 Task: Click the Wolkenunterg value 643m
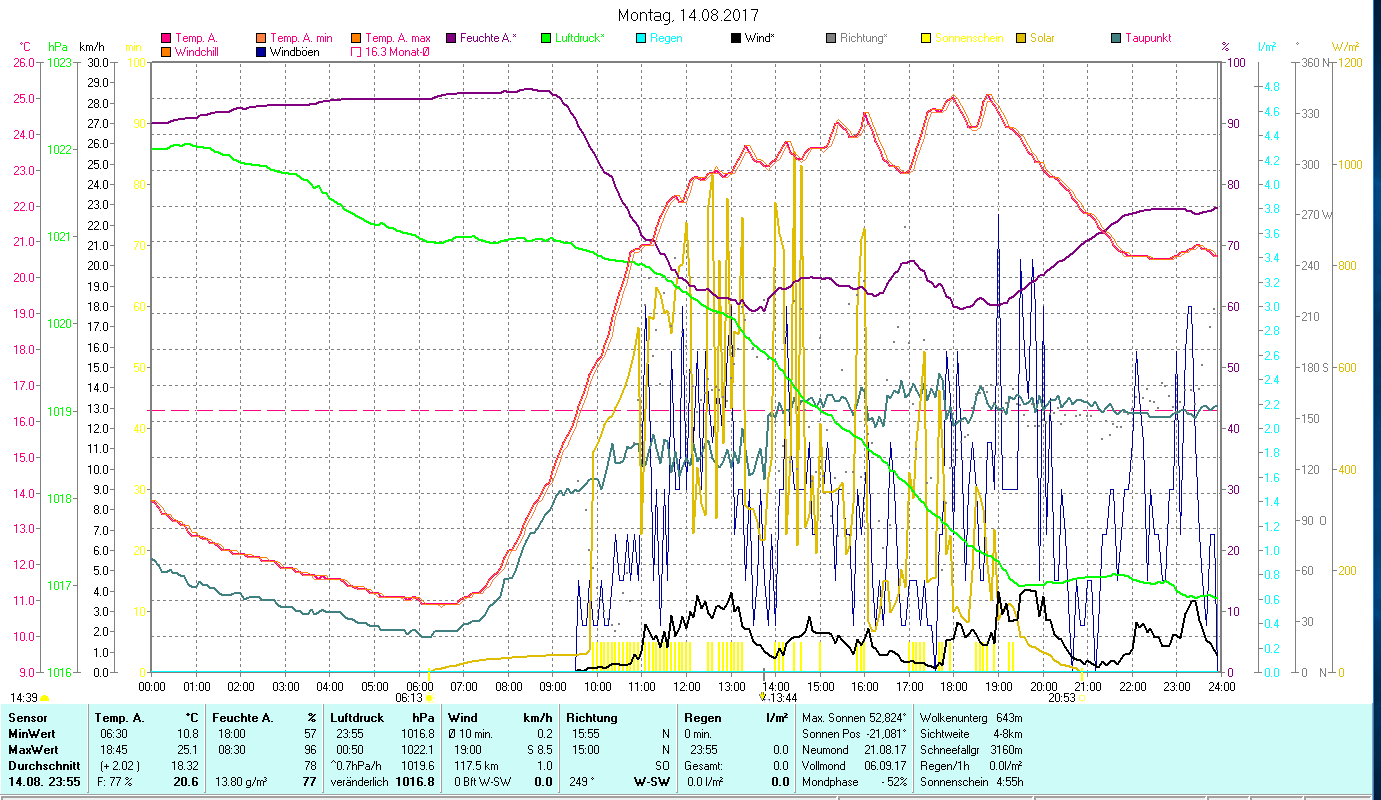pos(1009,718)
